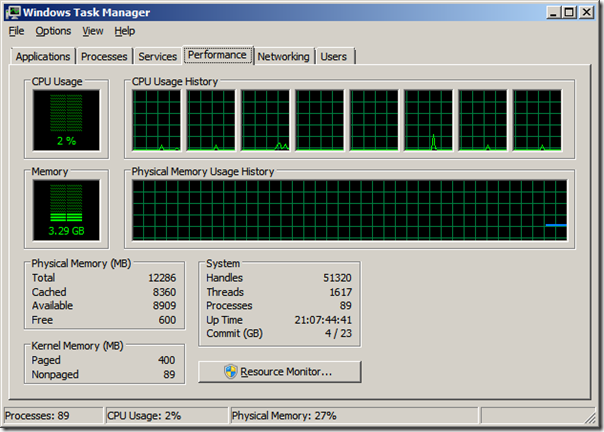Click the Resource Monitor button
Image resolution: width=604 pixels, height=432 pixels.
(280, 371)
